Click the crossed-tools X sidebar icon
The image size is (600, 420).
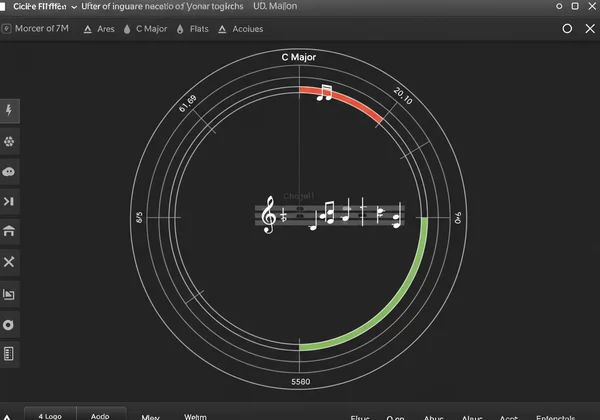[9, 262]
